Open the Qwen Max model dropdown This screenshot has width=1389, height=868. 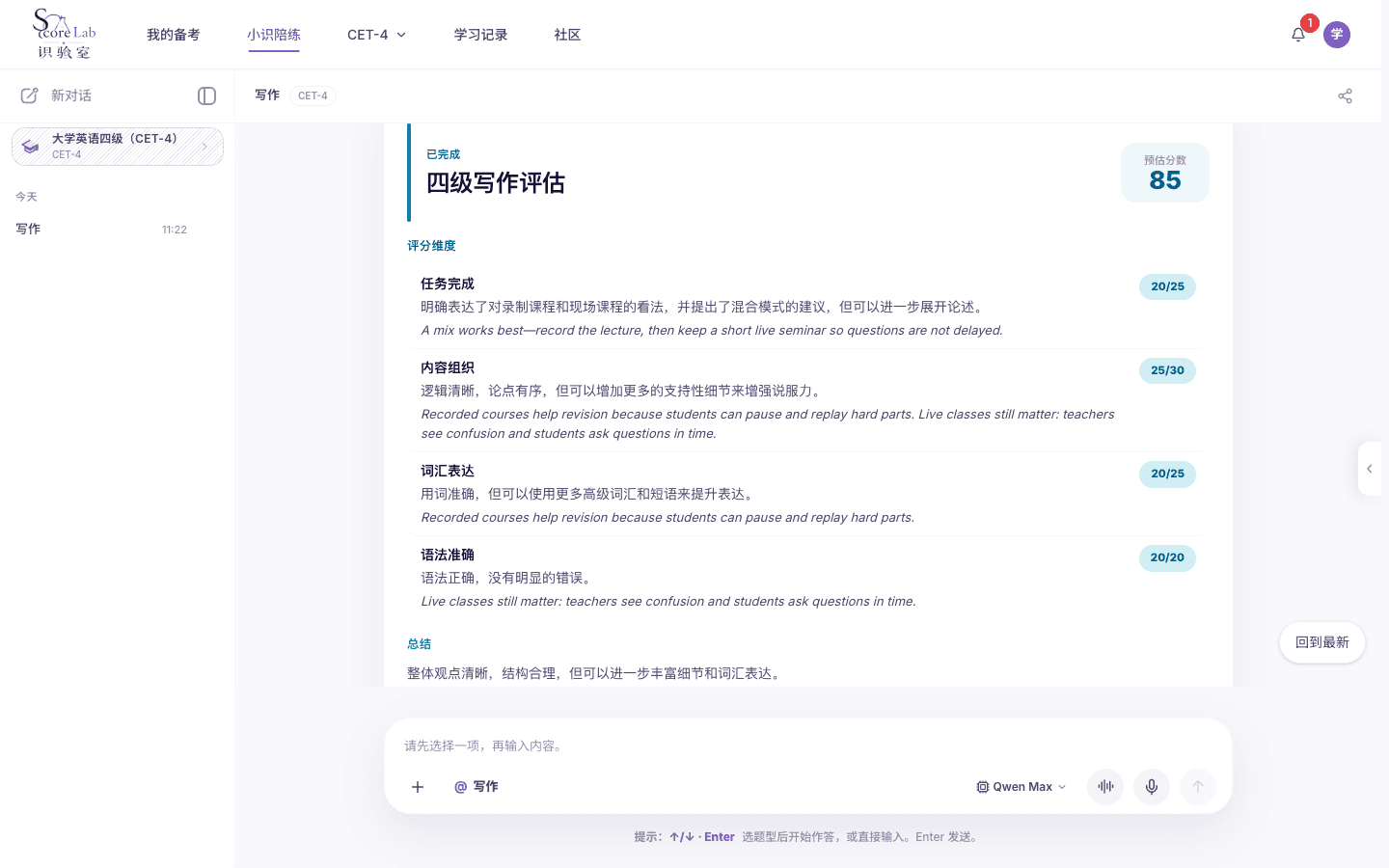1021,787
